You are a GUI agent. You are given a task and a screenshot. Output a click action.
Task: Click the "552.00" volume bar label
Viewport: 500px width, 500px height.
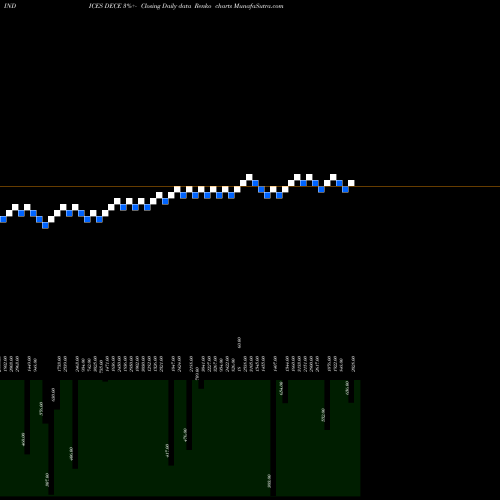[323, 415]
